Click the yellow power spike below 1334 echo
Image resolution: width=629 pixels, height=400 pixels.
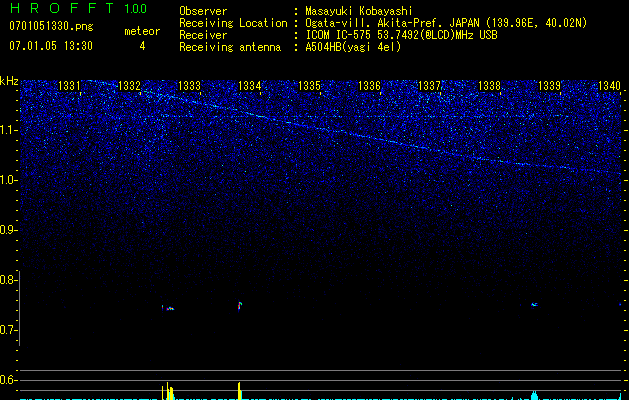coord(239,391)
